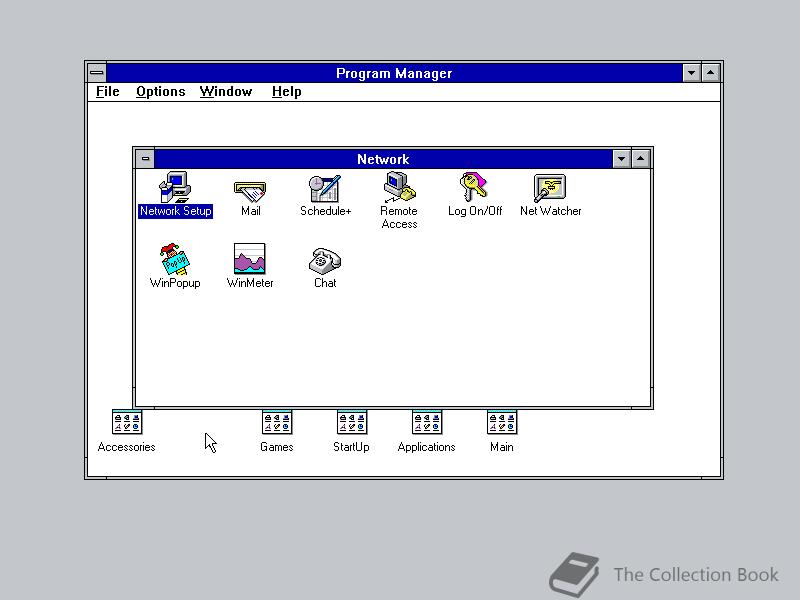Select the Schedule+ icon
800x600 pixels.
[x=324, y=188]
